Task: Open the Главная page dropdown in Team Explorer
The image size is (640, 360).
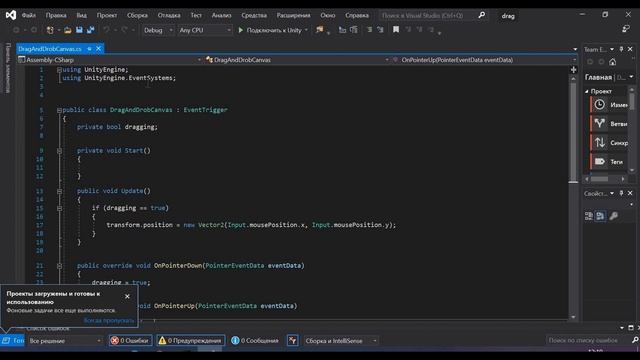Action: (x=631, y=77)
